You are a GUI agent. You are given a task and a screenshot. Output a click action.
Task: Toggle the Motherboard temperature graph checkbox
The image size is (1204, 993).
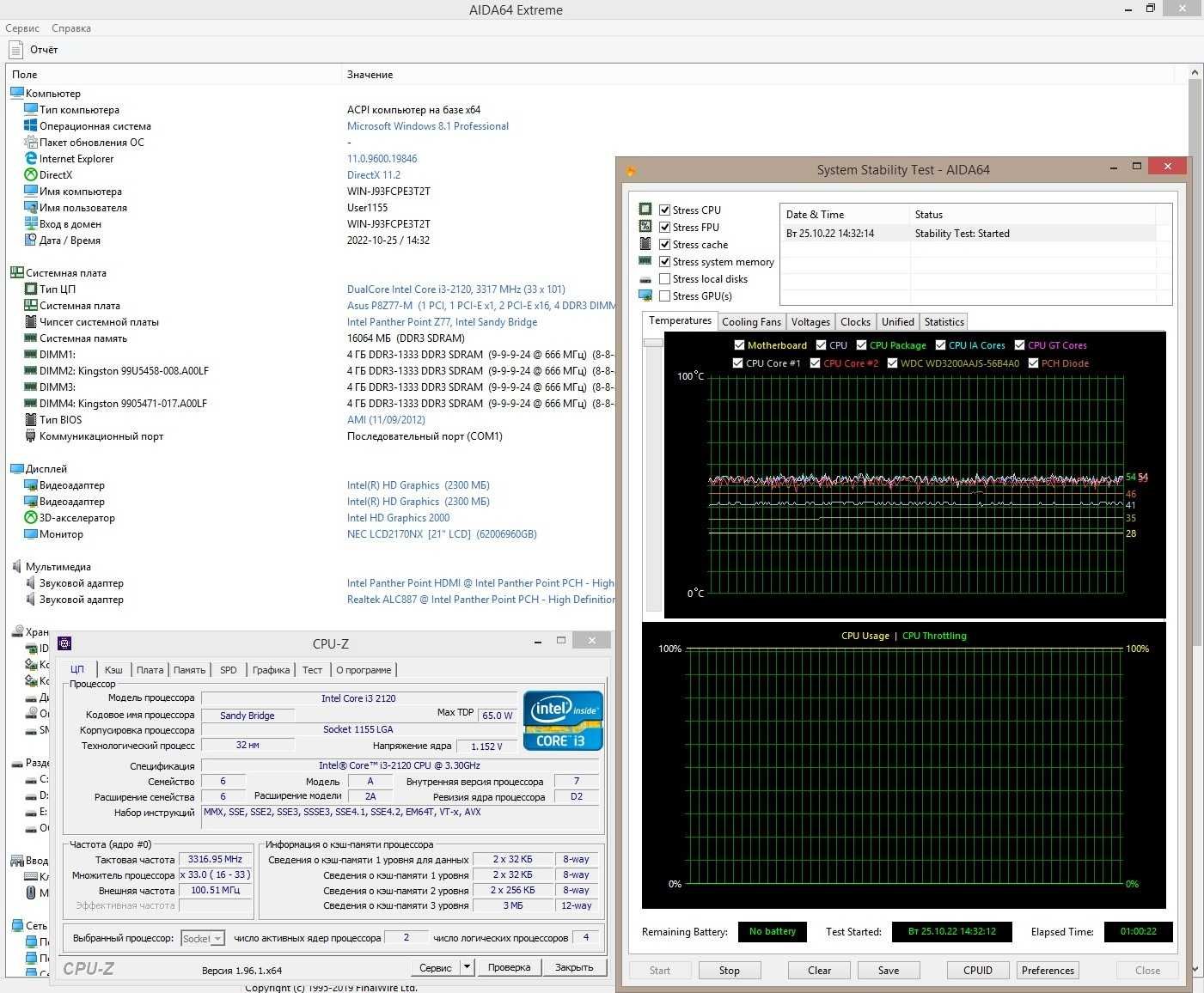tap(739, 345)
